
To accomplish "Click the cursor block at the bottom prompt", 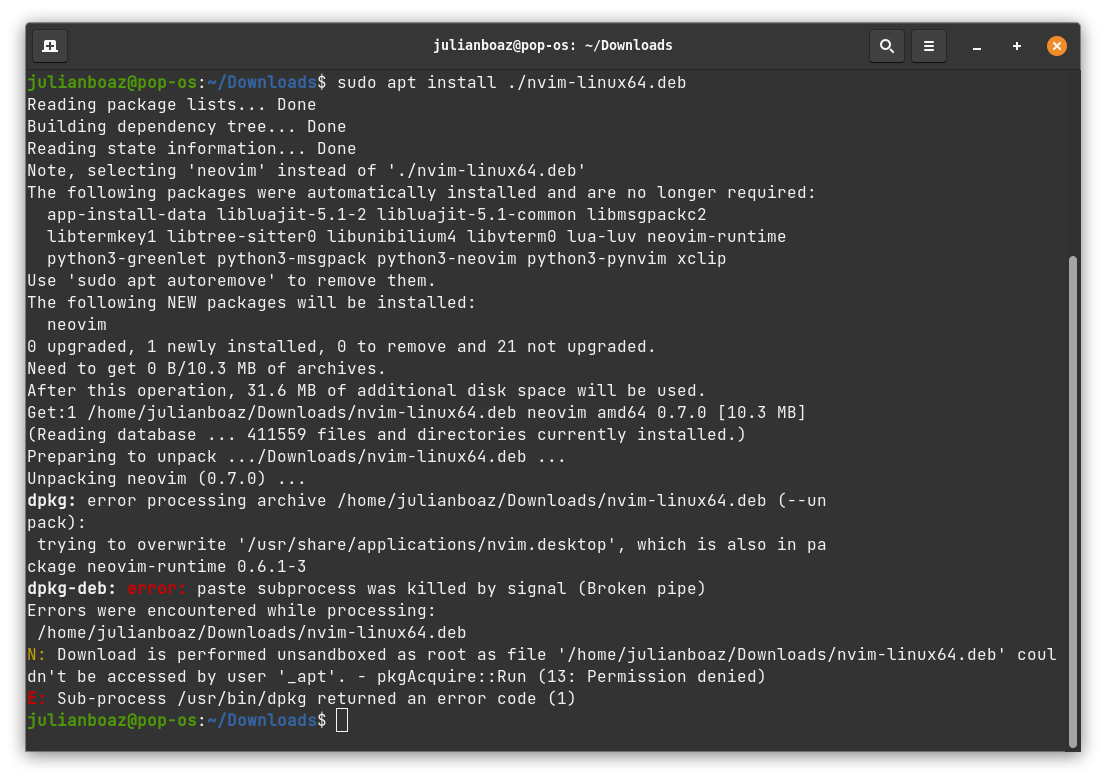I will click(342, 720).
